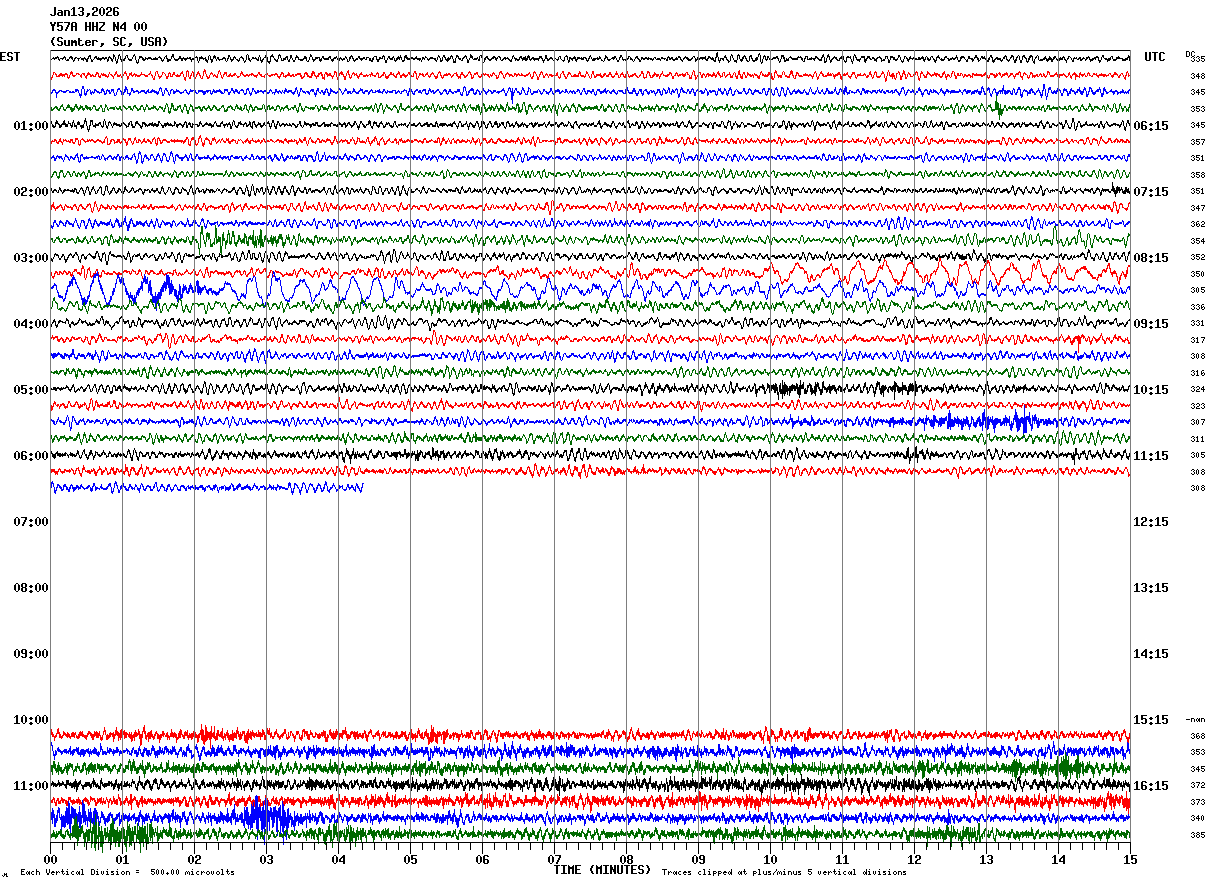
Task: Click the '09:00' EST time label
Action: pos(31,654)
